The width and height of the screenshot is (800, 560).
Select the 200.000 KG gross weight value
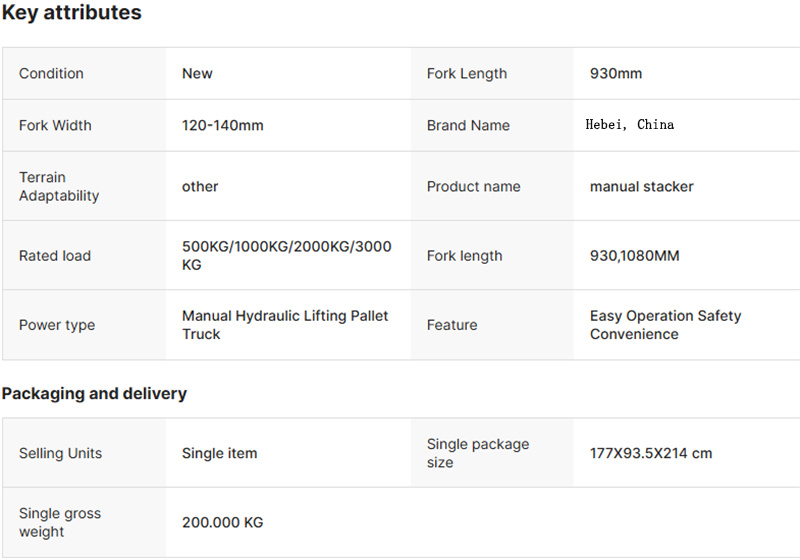pyautogui.click(x=222, y=523)
